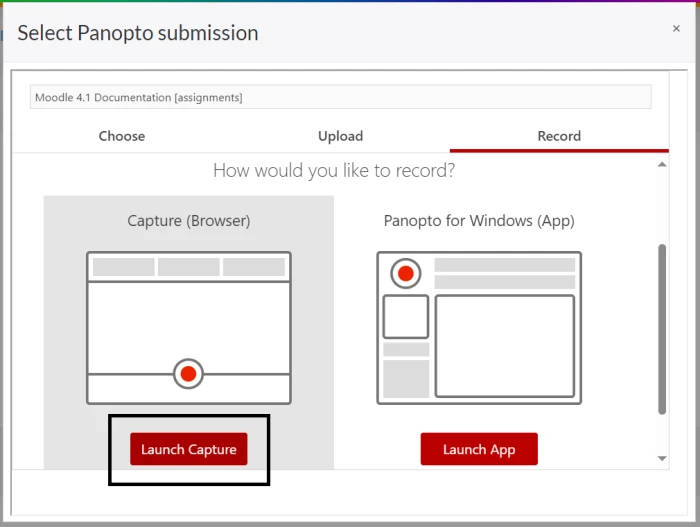Click the 'How would you like to record?' text
The image size is (700, 527).
coord(334,170)
